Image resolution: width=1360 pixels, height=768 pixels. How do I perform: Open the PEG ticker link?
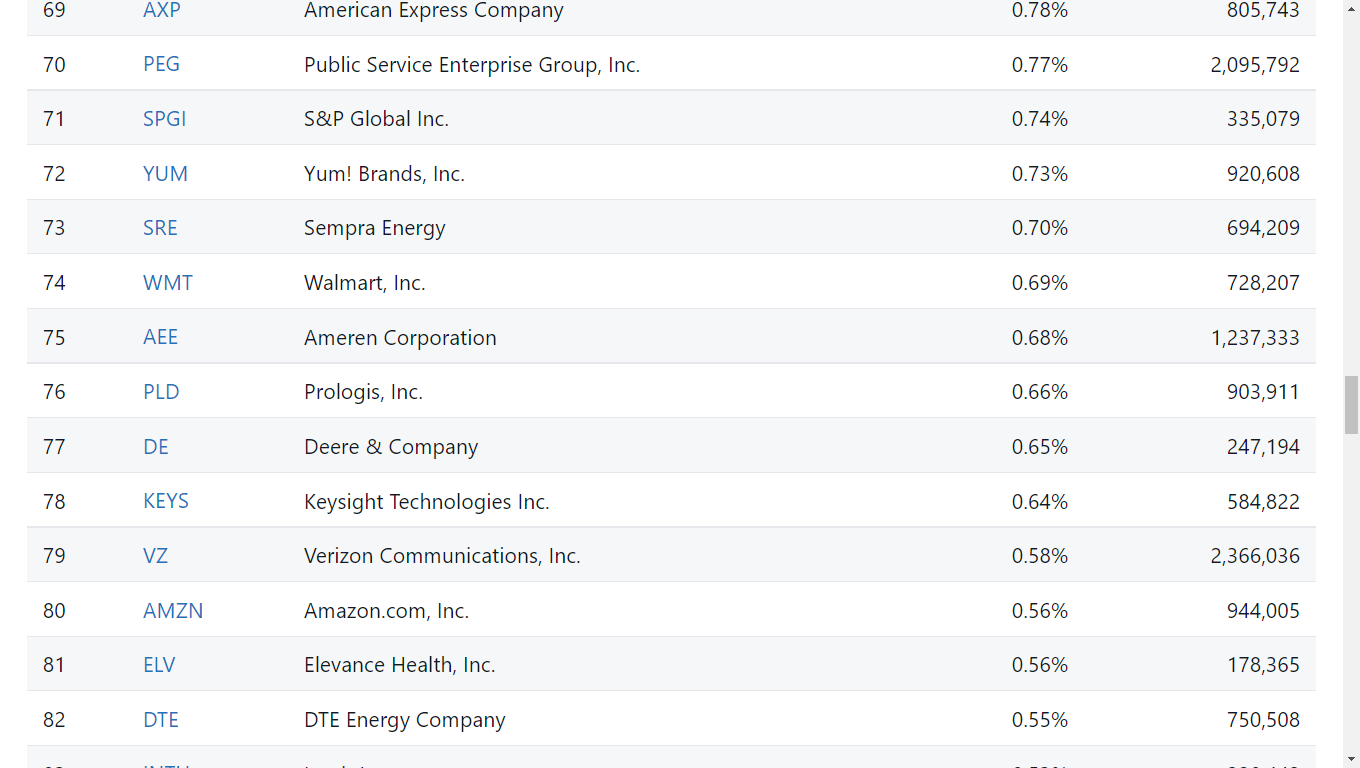tap(161, 64)
